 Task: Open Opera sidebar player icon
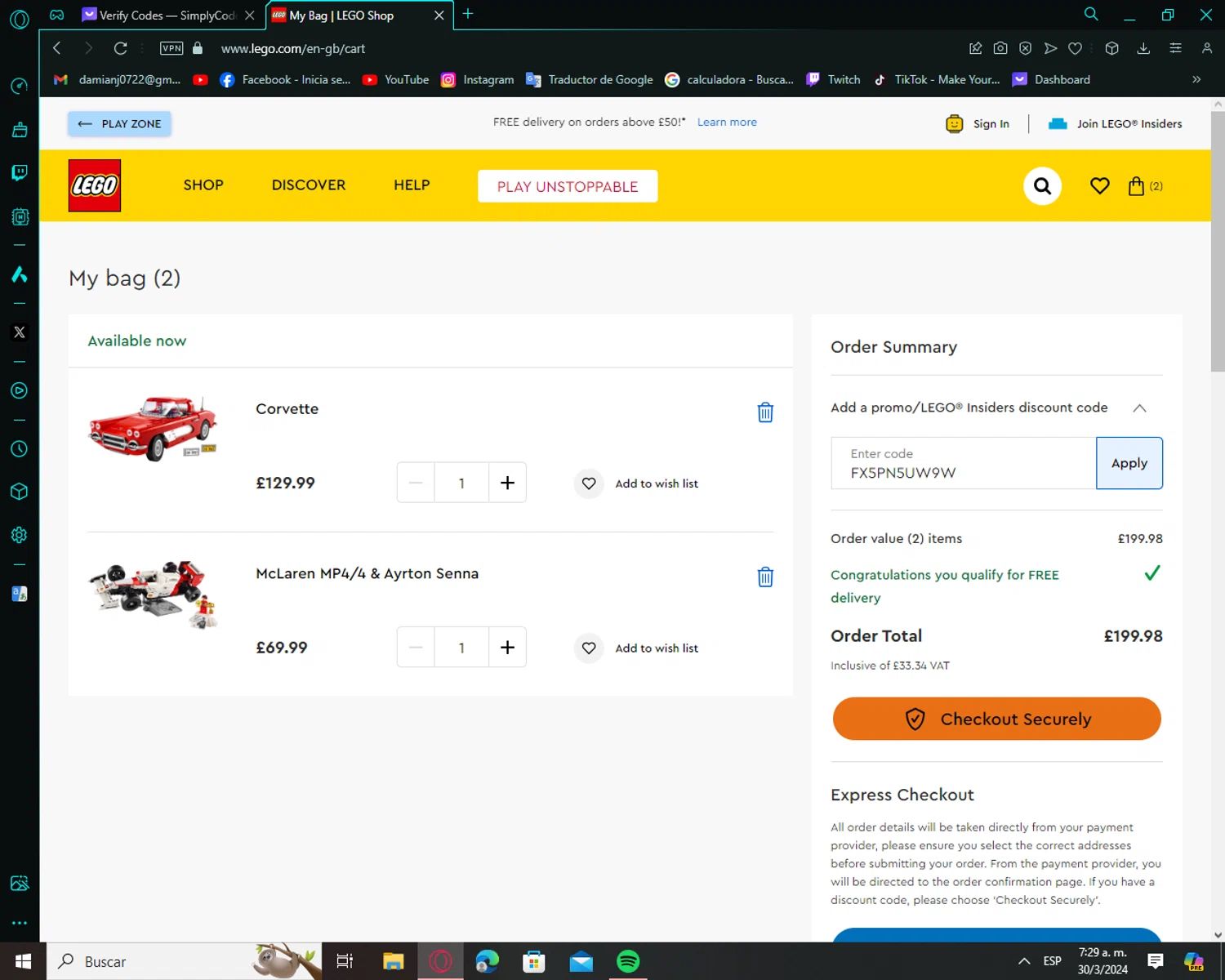tap(20, 390)
